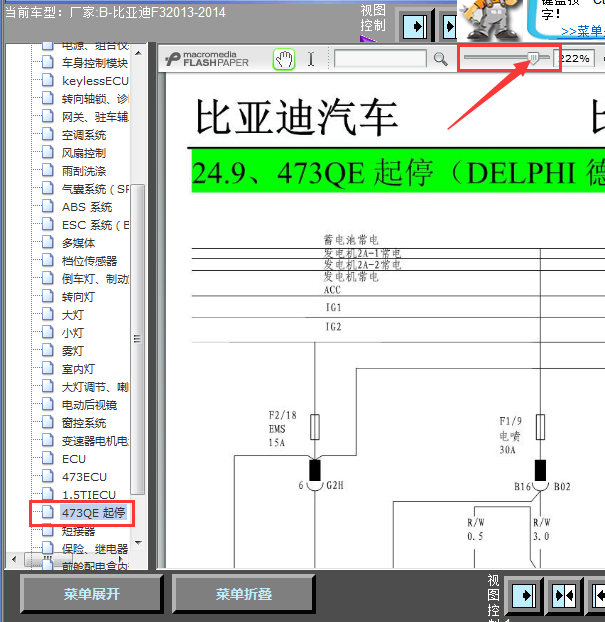Image resolution: width=605 pixels, height=622 pixels.
Task: Click the mechanic cartoon mascot image
Action: pos(490,20)
